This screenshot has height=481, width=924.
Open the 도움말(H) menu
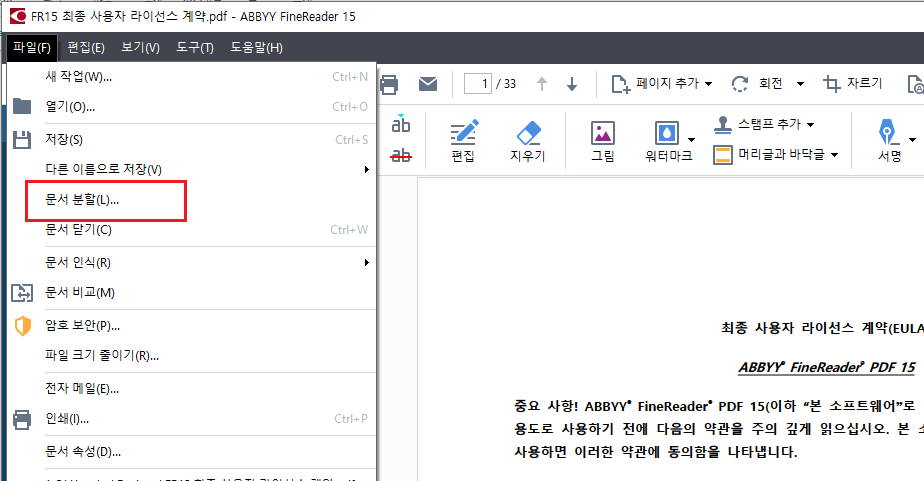pyautogui.click(x=256, y=48)
